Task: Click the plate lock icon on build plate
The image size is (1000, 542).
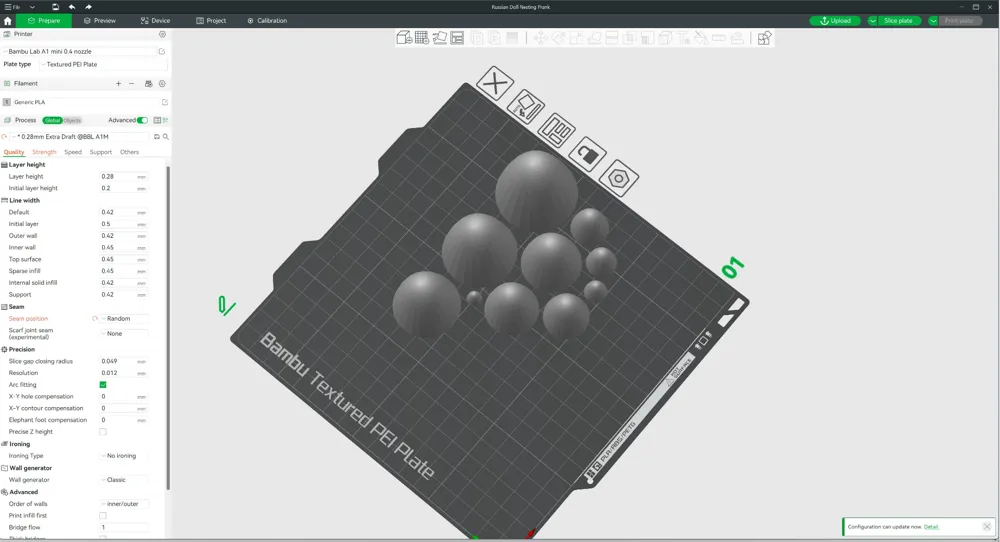Action: pos(587,154)
